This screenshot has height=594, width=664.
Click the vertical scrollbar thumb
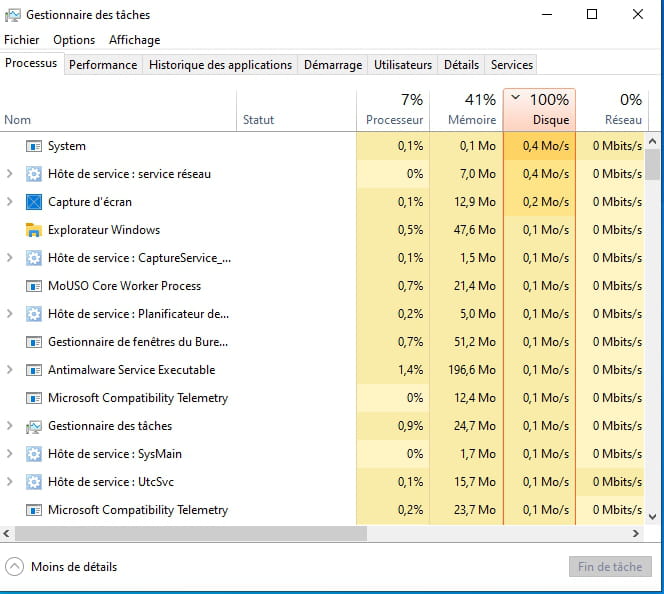tap(653, 164)
